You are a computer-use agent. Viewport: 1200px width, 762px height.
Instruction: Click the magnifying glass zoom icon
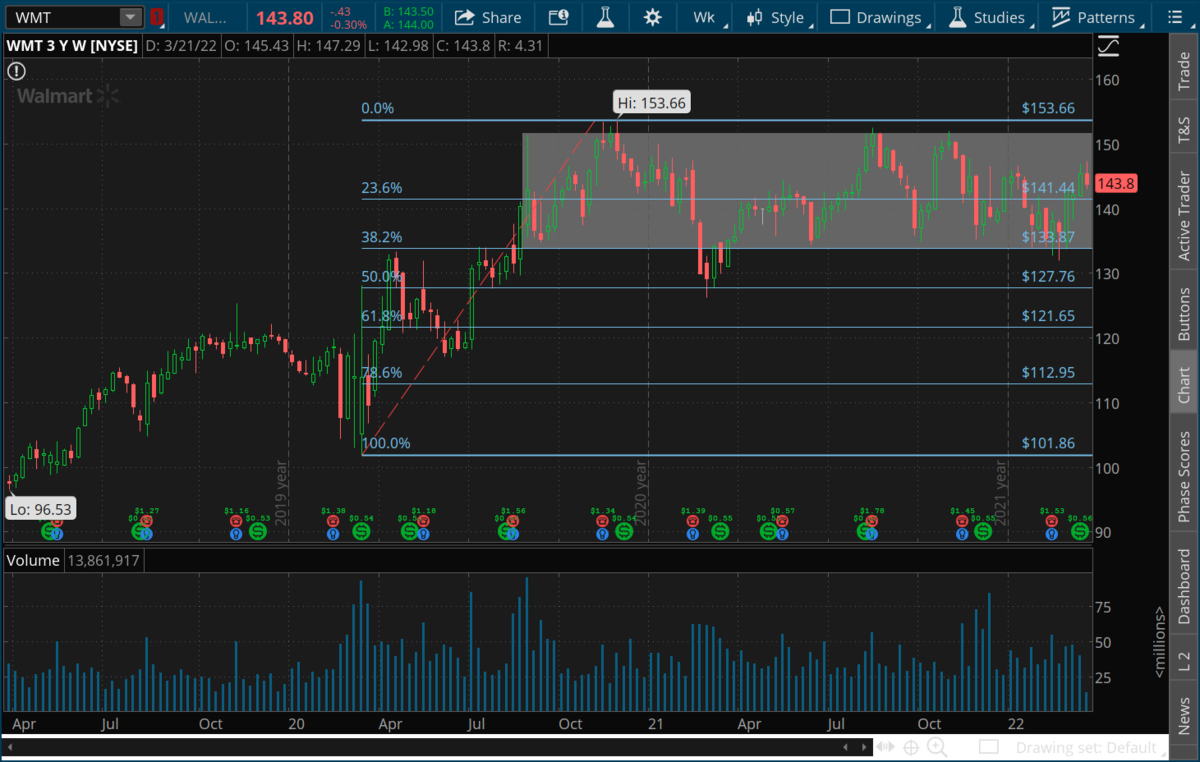937,747
